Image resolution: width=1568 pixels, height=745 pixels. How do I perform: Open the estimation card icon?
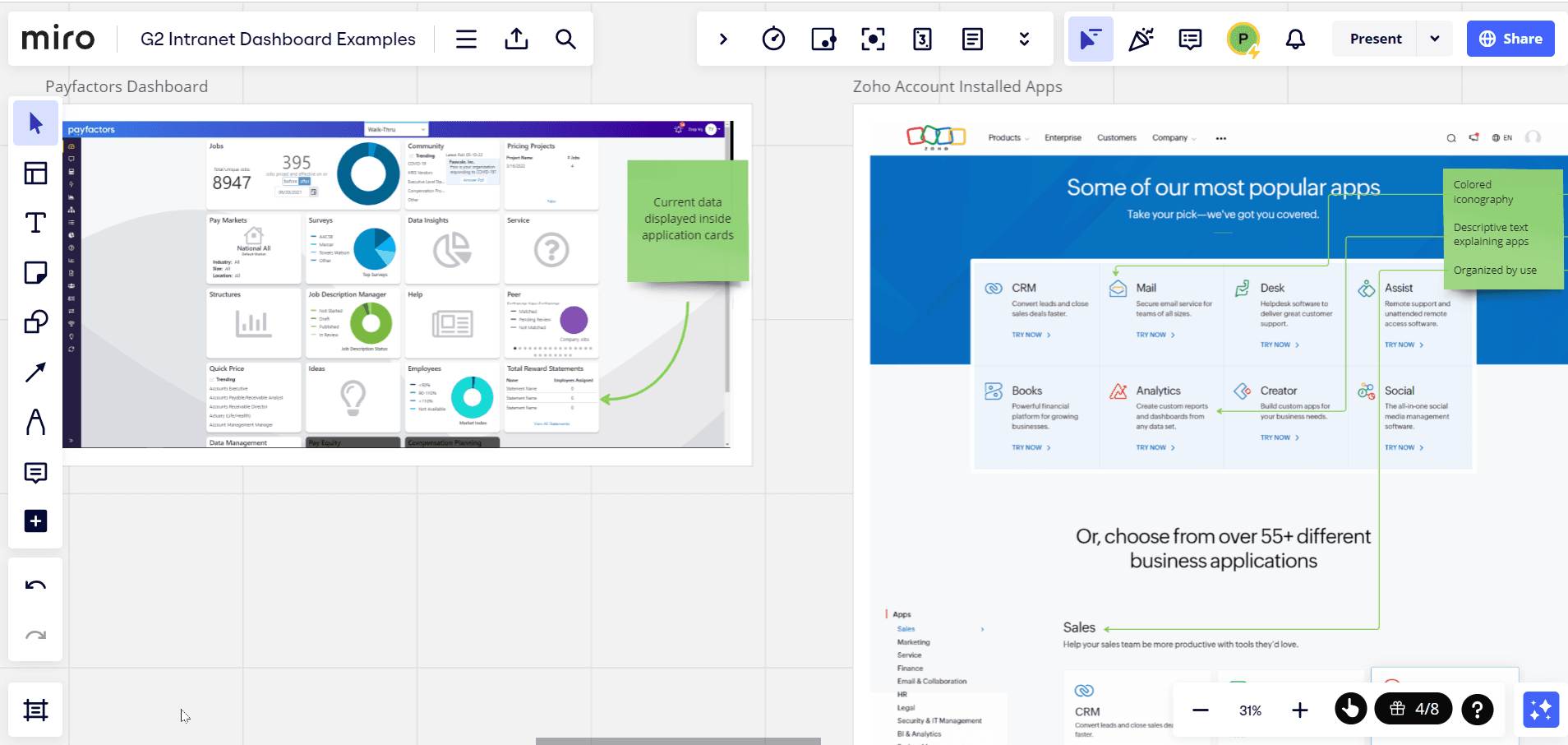pos(922,39)
